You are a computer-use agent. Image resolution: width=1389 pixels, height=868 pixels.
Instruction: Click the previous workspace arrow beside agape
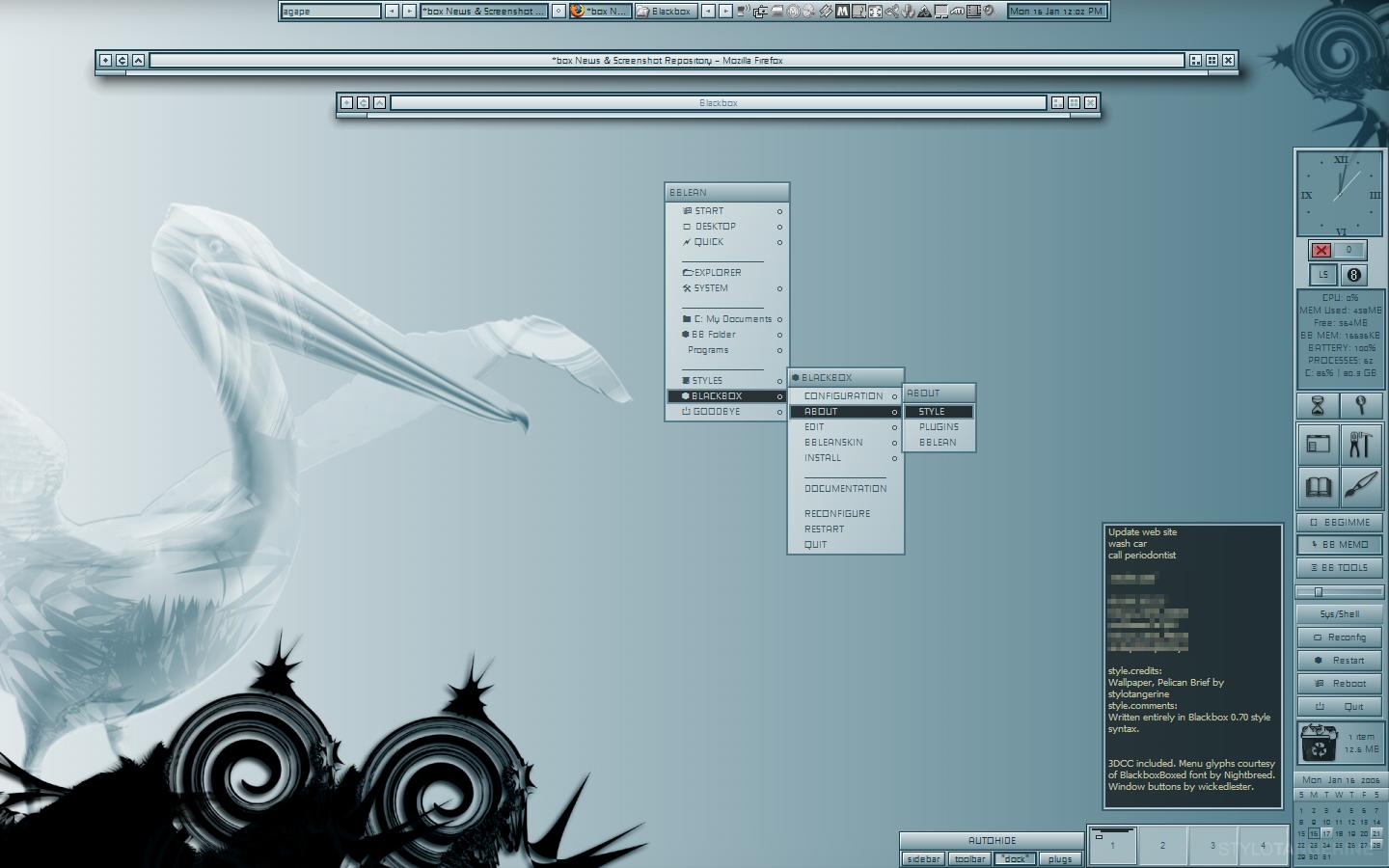click(392, 12)
